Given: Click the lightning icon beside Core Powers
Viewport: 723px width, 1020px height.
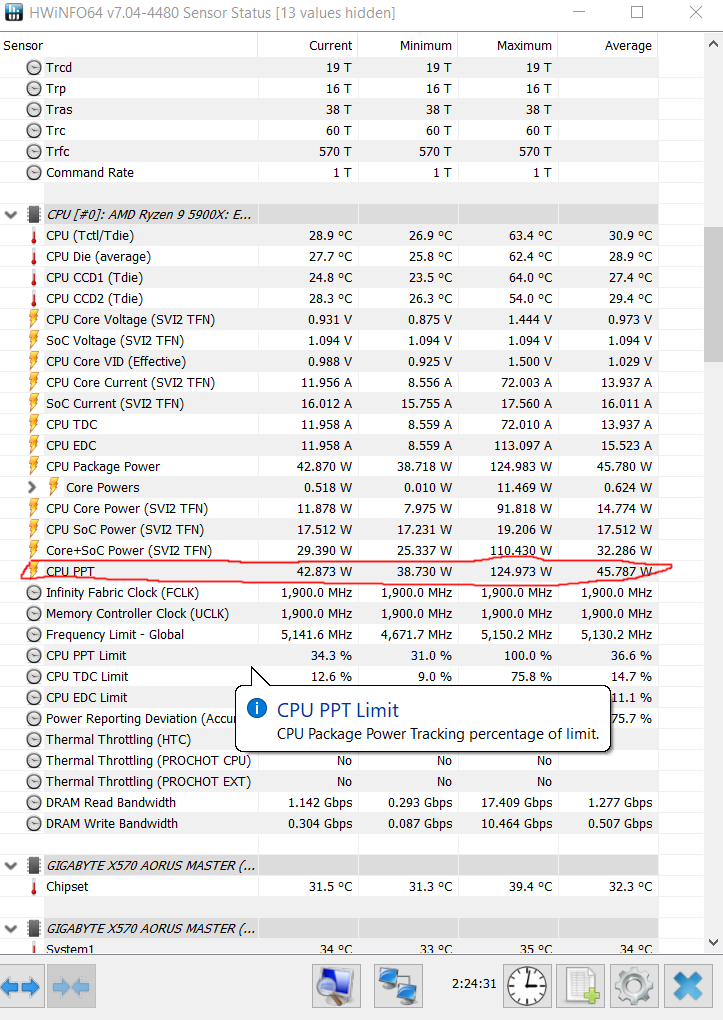Looking at the screenshot, I should (x=54, y=487).
